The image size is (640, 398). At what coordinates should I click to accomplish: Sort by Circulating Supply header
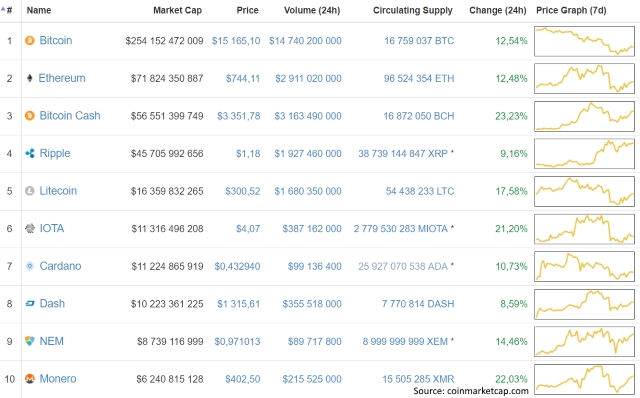pos(413,10)
